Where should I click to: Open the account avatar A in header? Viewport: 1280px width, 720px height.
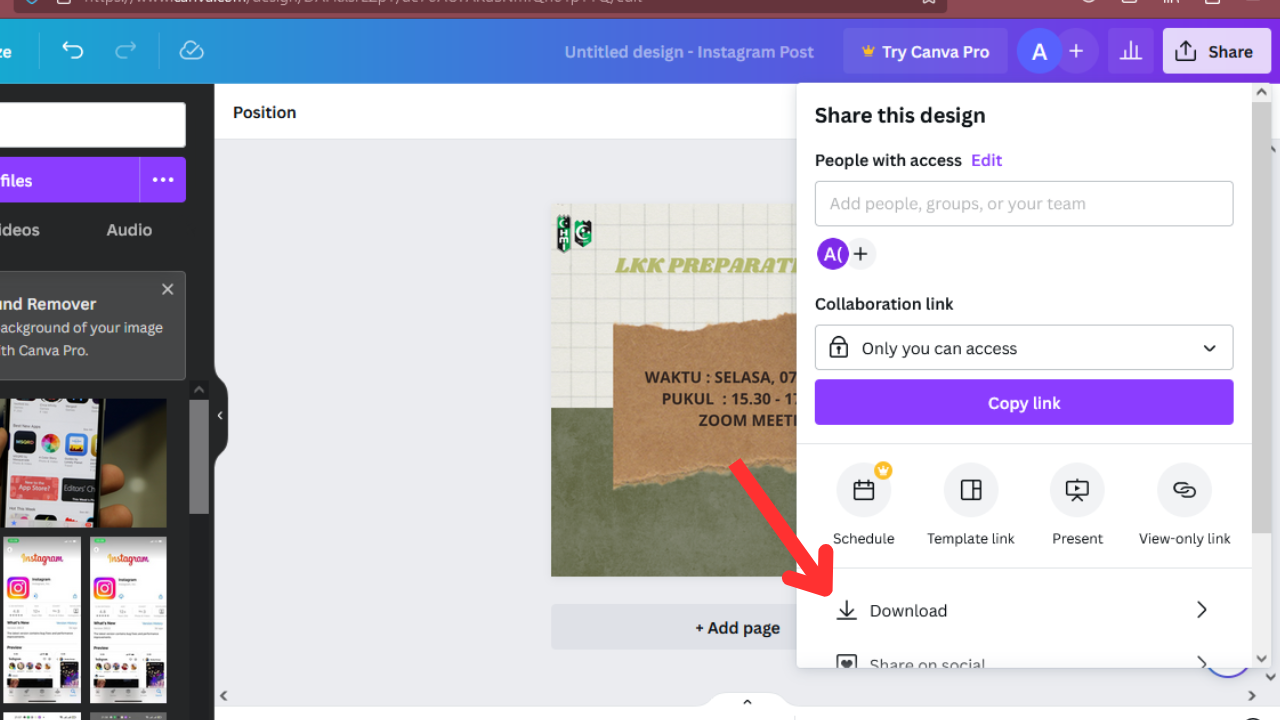pyautogui.click(x=1040, y=51)
